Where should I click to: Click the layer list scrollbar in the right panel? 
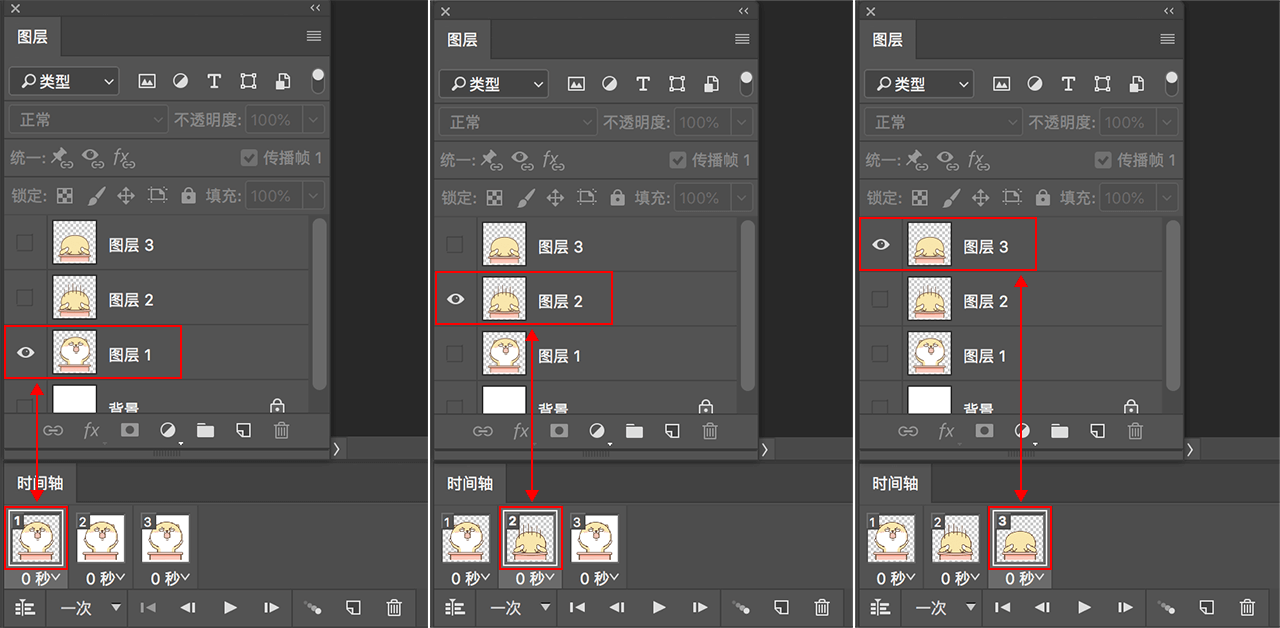[x=1173, y=300]
